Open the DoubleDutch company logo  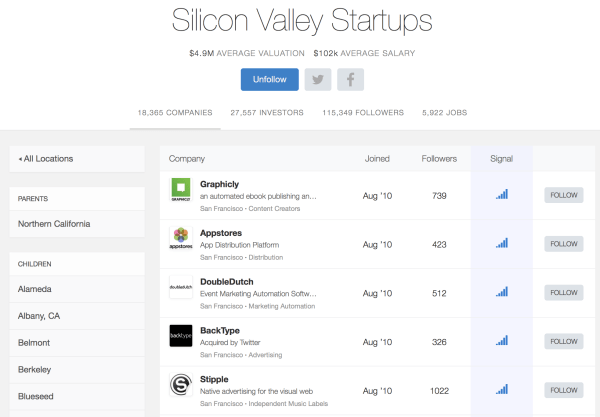(181, 287)
